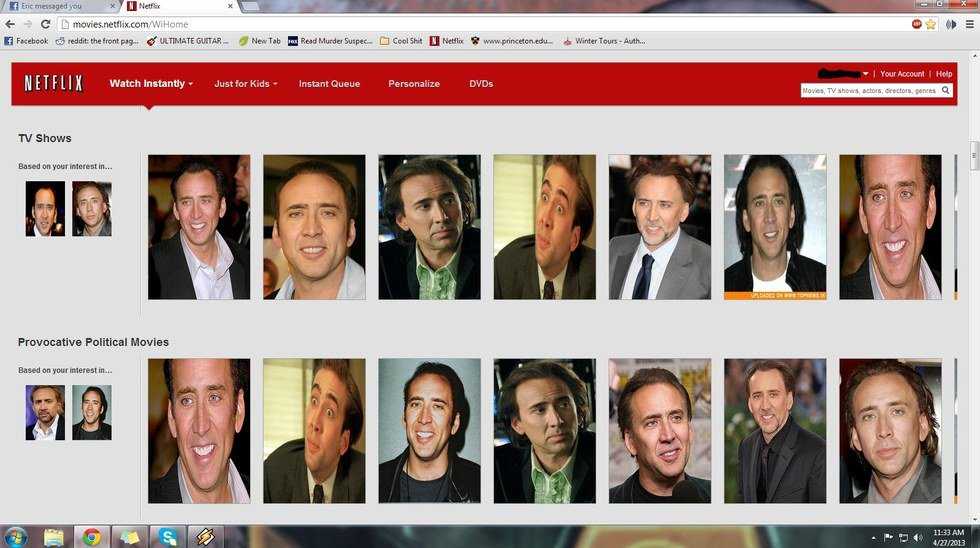Bookmark this page with the star icon
The width and height of the screenshot is (980, 548).
tap(930, 24)
